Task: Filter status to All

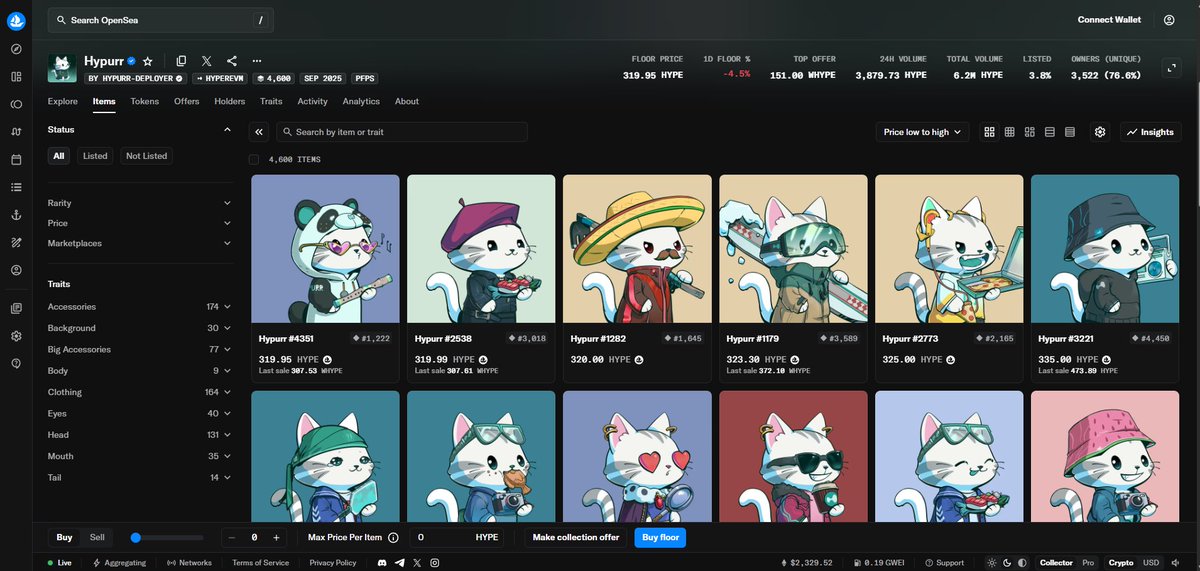Action: tap(59, 156)
